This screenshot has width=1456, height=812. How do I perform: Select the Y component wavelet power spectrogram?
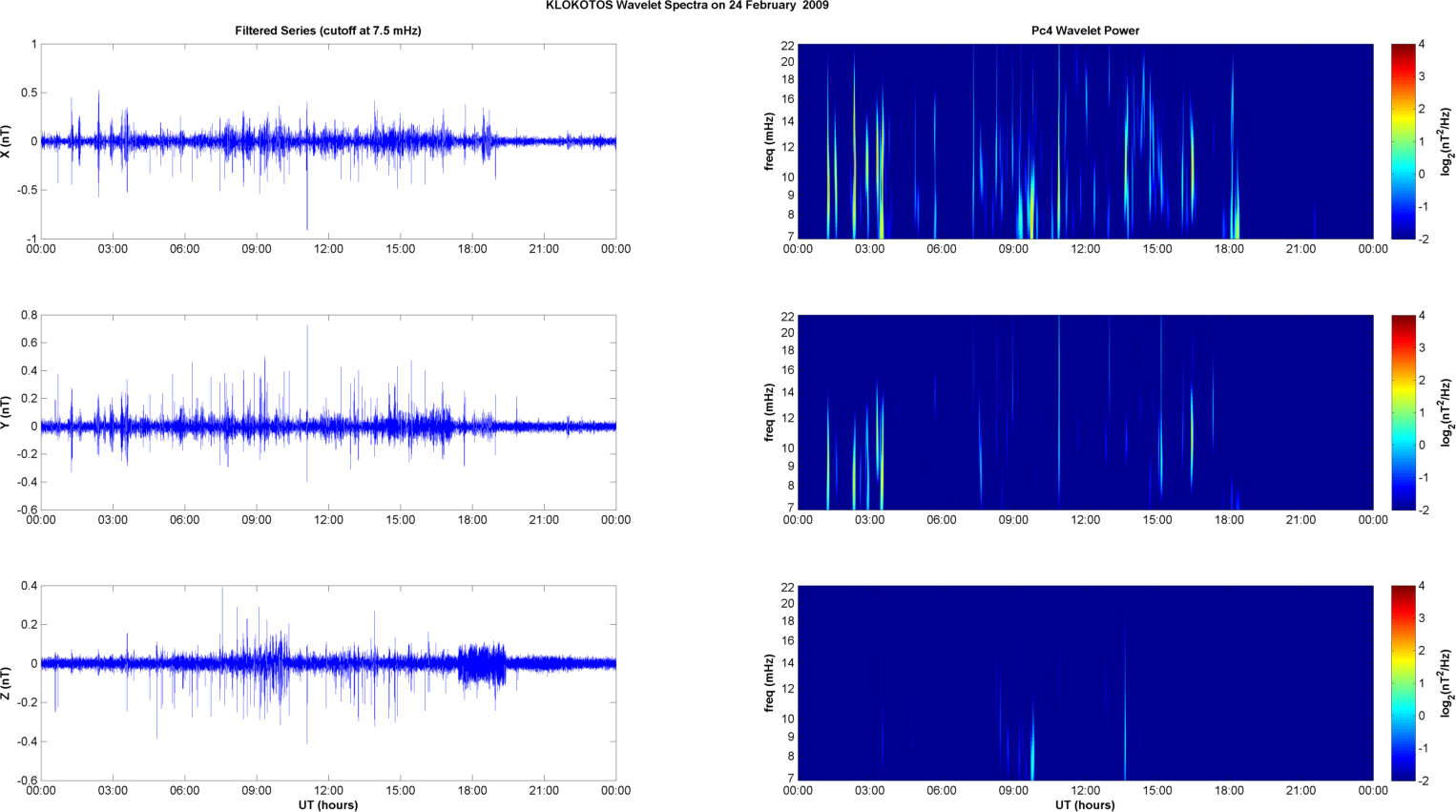(1085, 412)
